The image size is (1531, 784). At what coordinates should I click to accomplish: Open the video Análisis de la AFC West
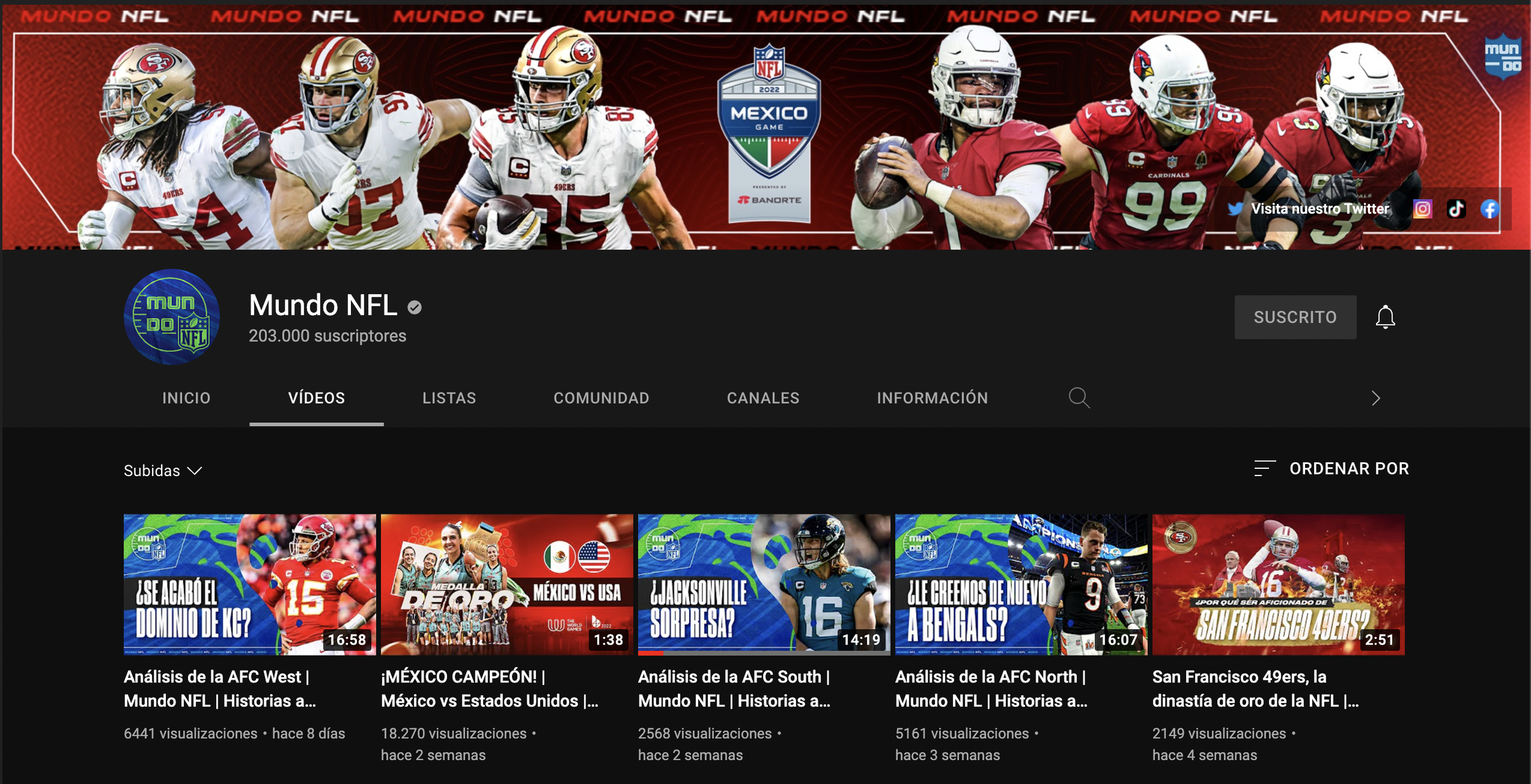click(218, 689)
